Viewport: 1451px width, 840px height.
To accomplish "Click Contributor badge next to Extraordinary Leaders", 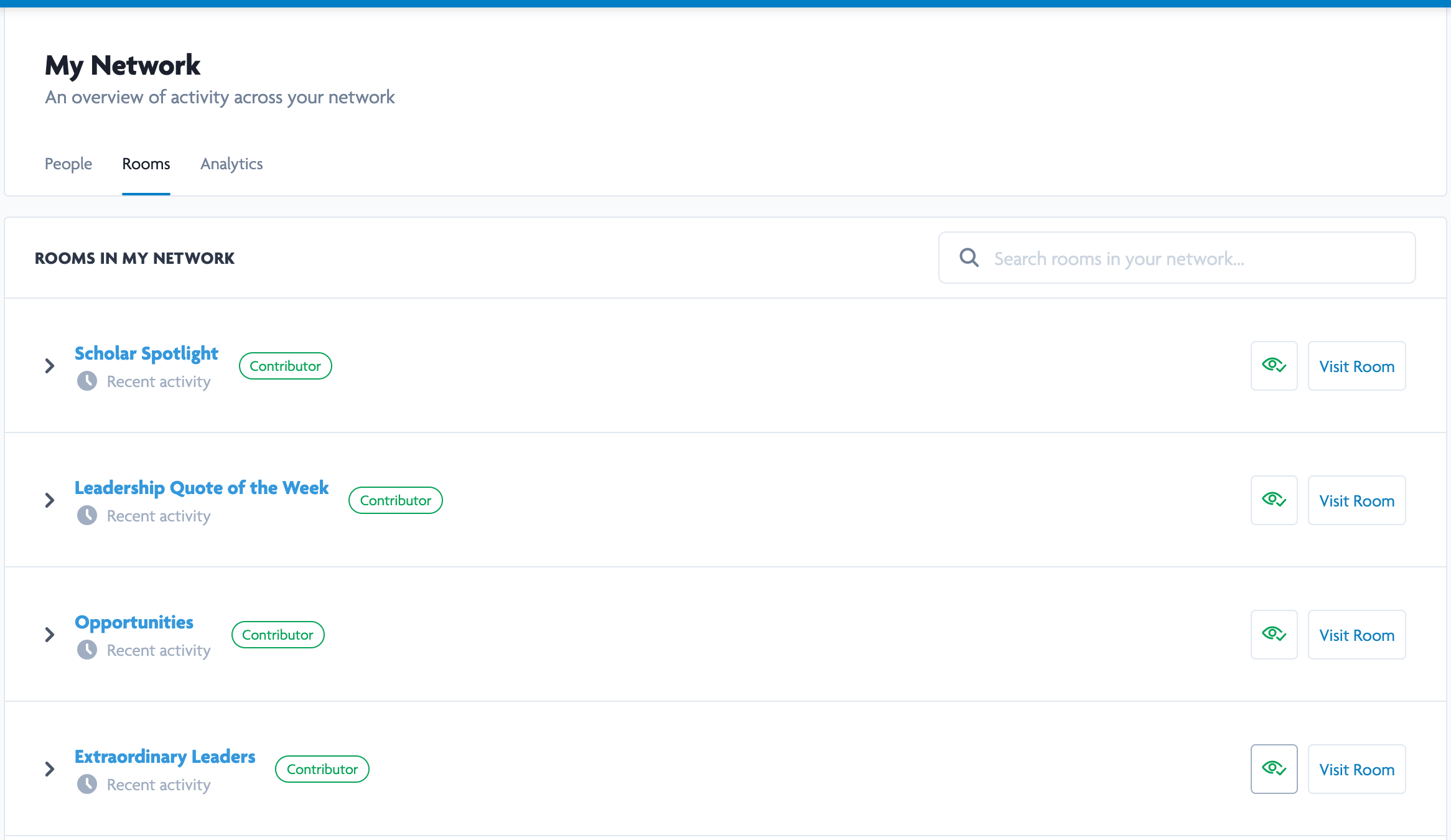I will (x=322, y=769).
